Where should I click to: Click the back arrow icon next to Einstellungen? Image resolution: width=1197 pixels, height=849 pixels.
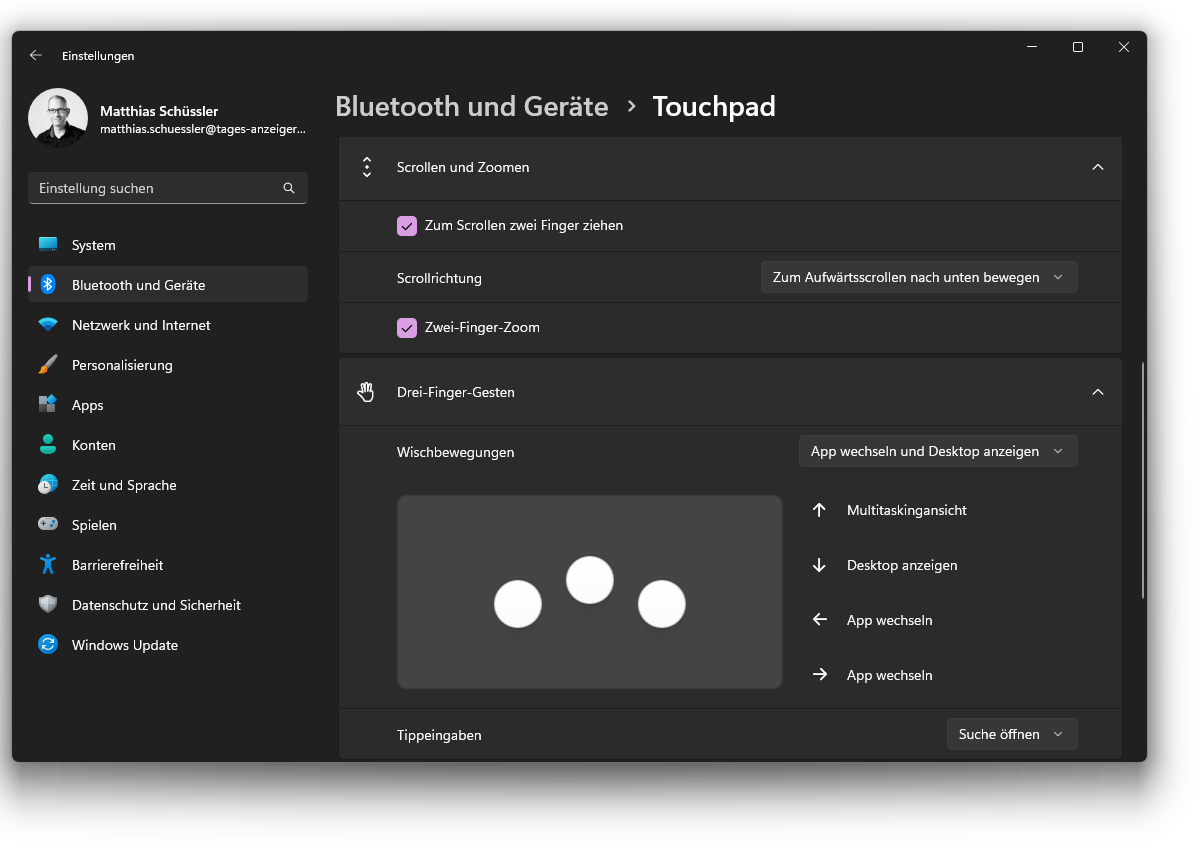tap(36, 55)
